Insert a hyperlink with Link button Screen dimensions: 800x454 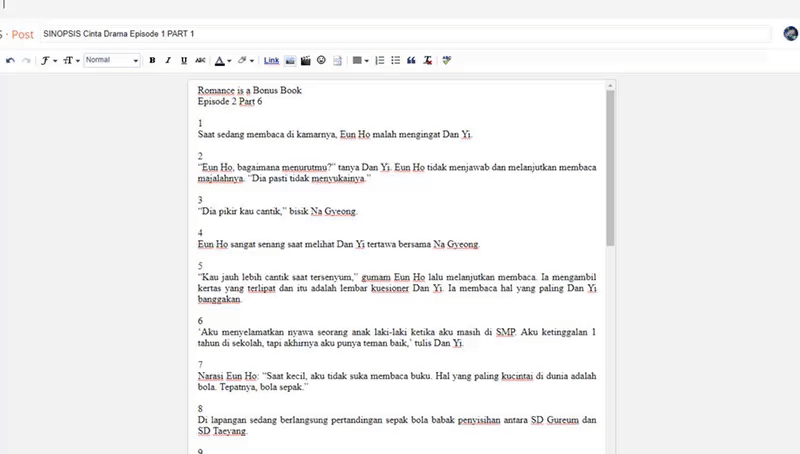271,60
